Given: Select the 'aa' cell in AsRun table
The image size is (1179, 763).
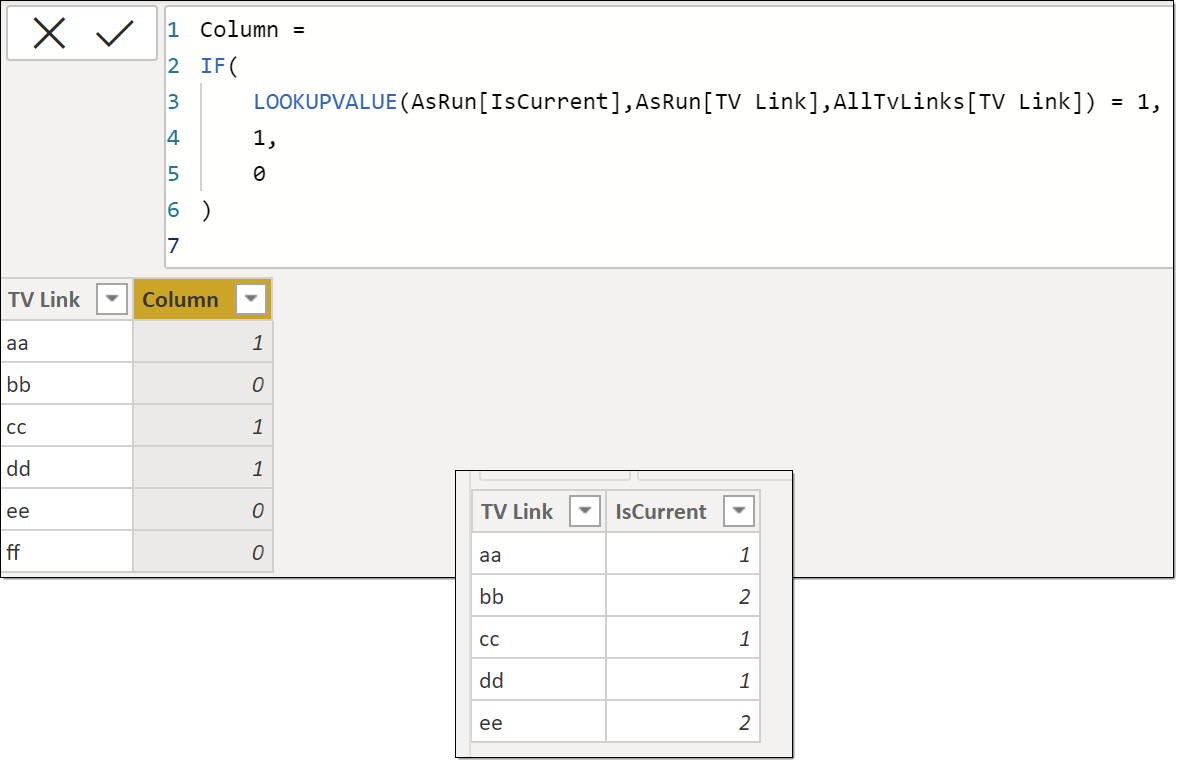Looking at the screenshot, I should [x=538, y=555].
